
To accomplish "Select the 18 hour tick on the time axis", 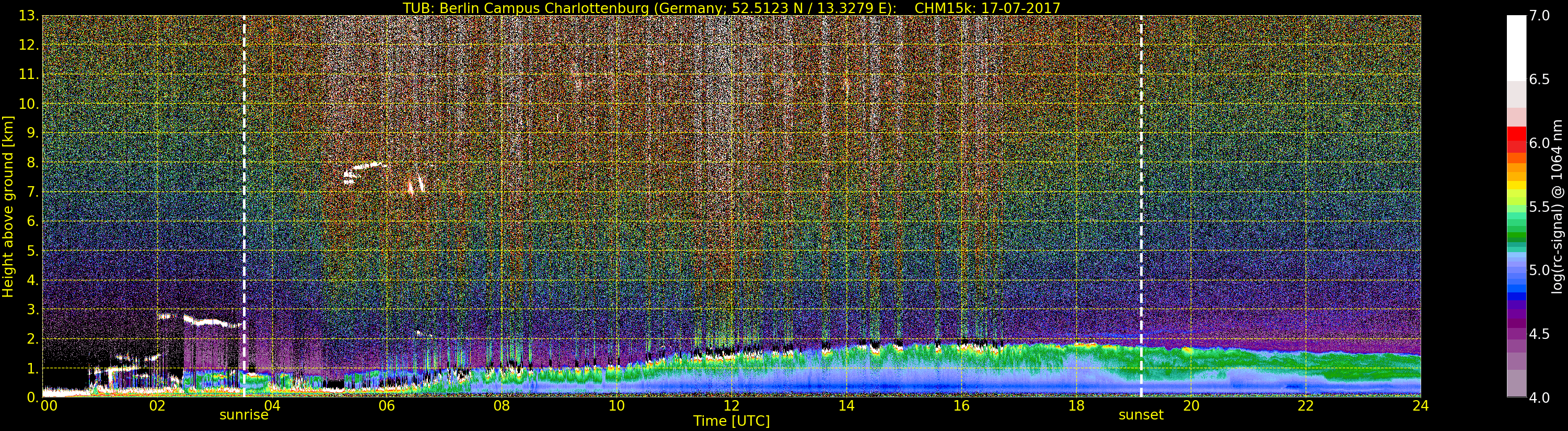I will click(1076, 406).
